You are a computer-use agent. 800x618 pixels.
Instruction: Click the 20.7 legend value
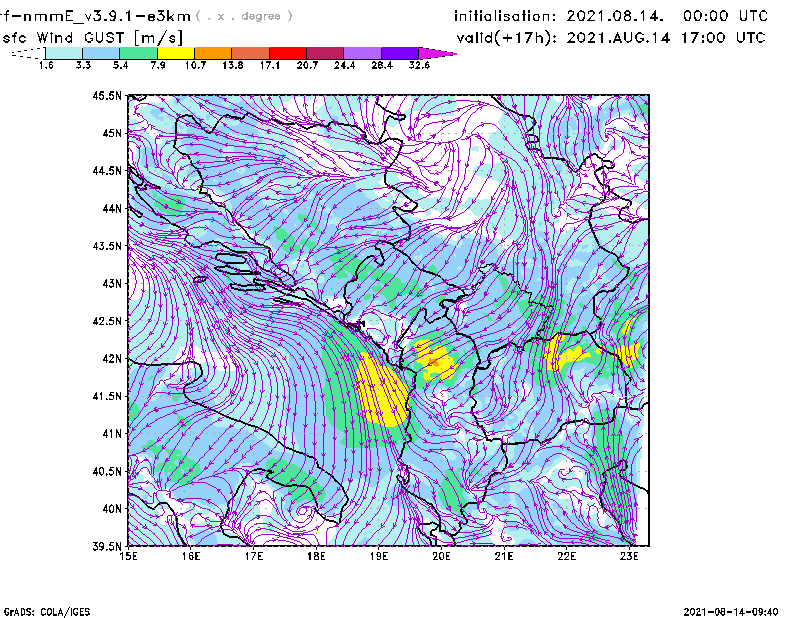(307, 65)
